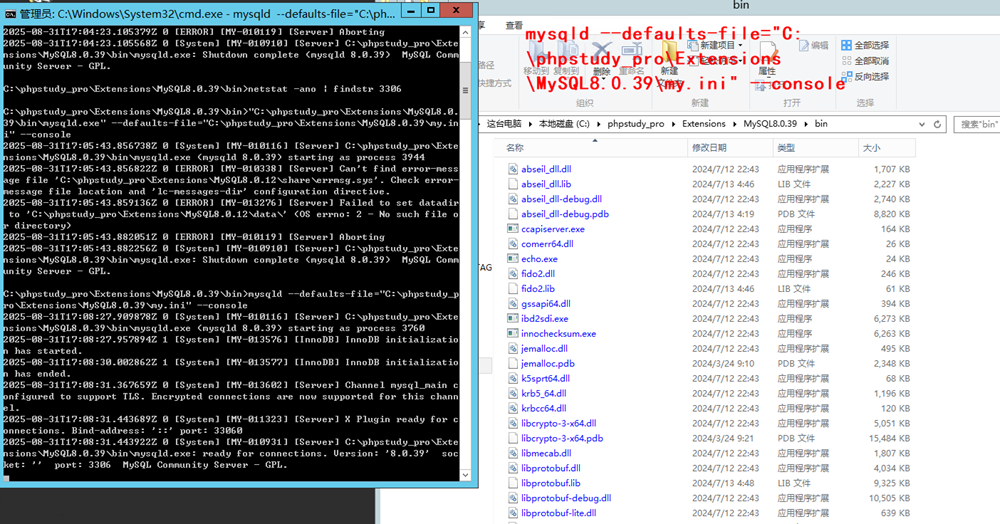This screenshot has height=524, width=1000.
Task: Focus the 搜索"bin" search box
Action: pyautogui.click(x=976, y=124)
